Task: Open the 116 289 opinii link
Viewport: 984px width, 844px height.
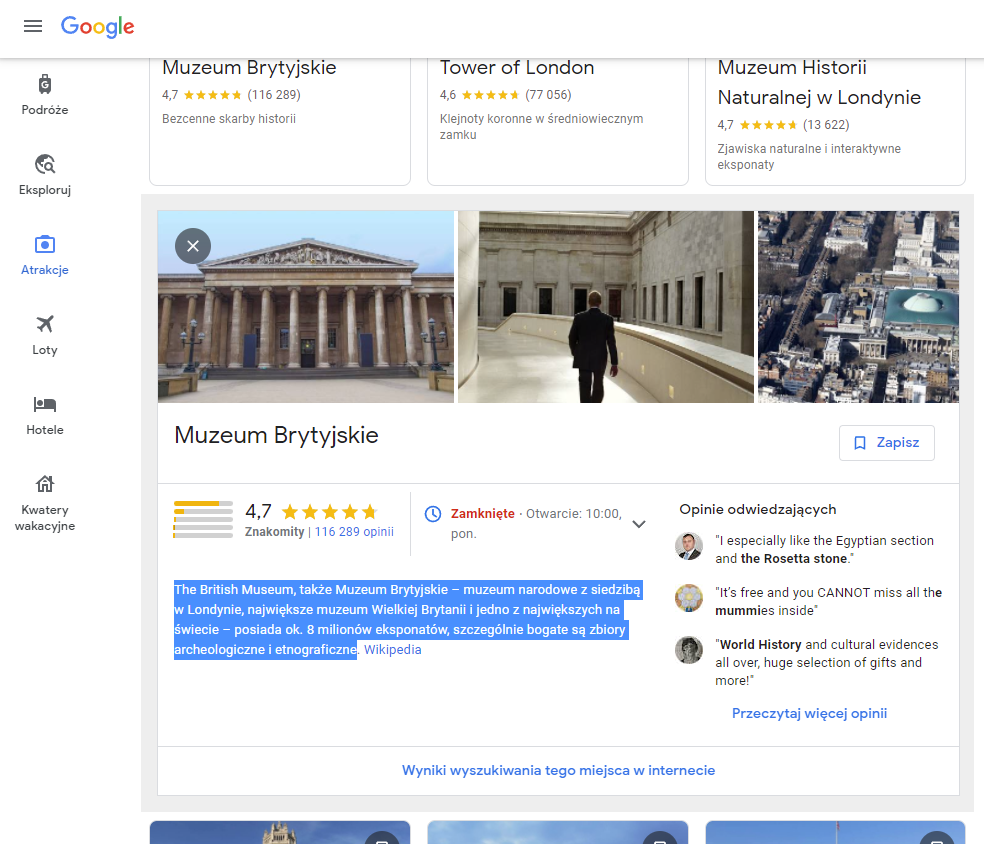Action: 354,532
